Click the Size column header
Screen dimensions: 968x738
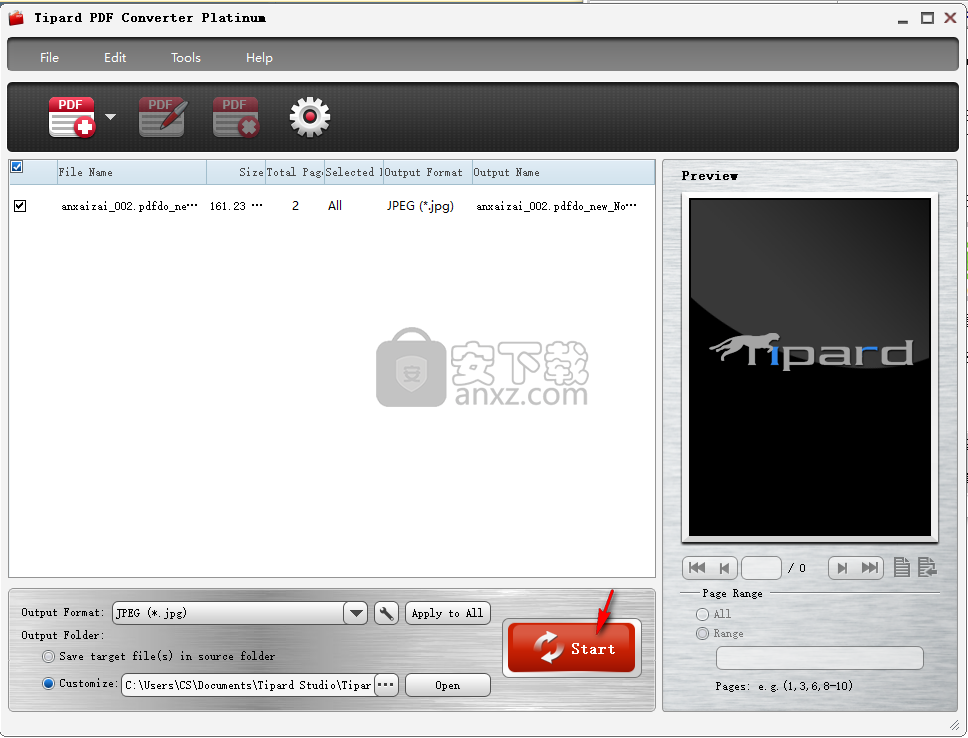pos(236,172)
